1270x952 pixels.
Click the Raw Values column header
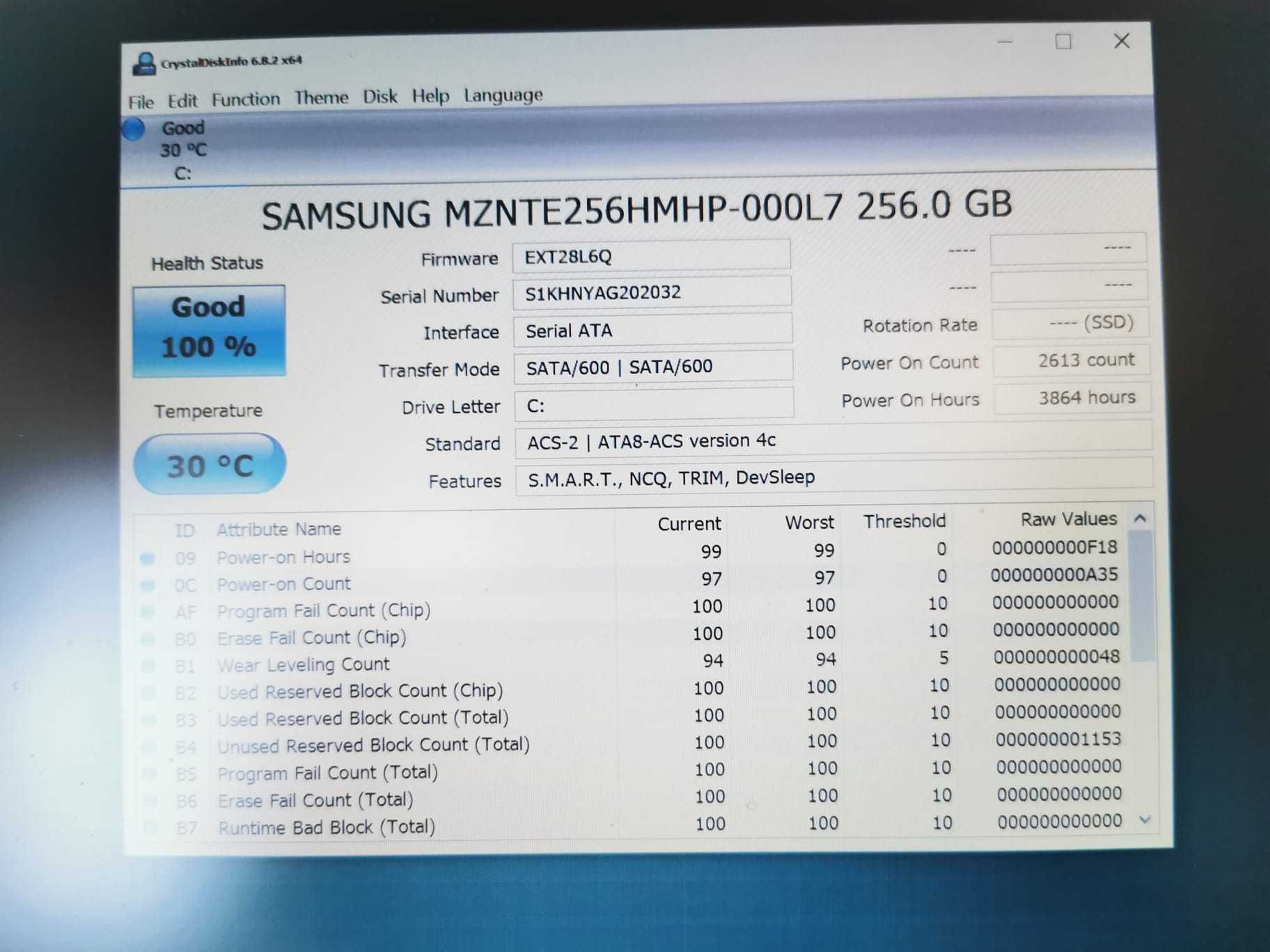tap(1069, 519)
